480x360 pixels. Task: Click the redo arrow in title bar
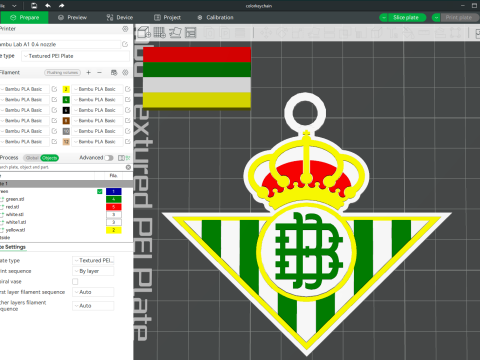click(62, 5)
